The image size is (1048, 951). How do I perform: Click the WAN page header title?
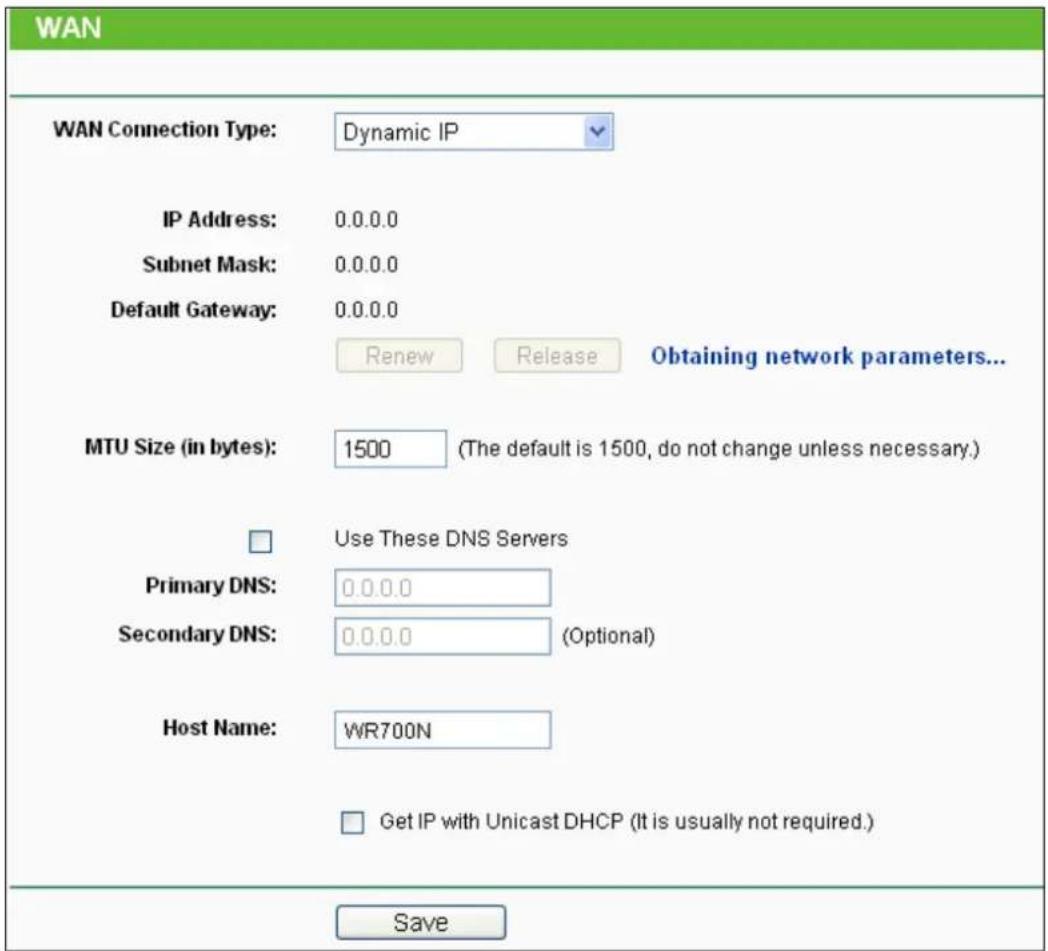(68, 28)
